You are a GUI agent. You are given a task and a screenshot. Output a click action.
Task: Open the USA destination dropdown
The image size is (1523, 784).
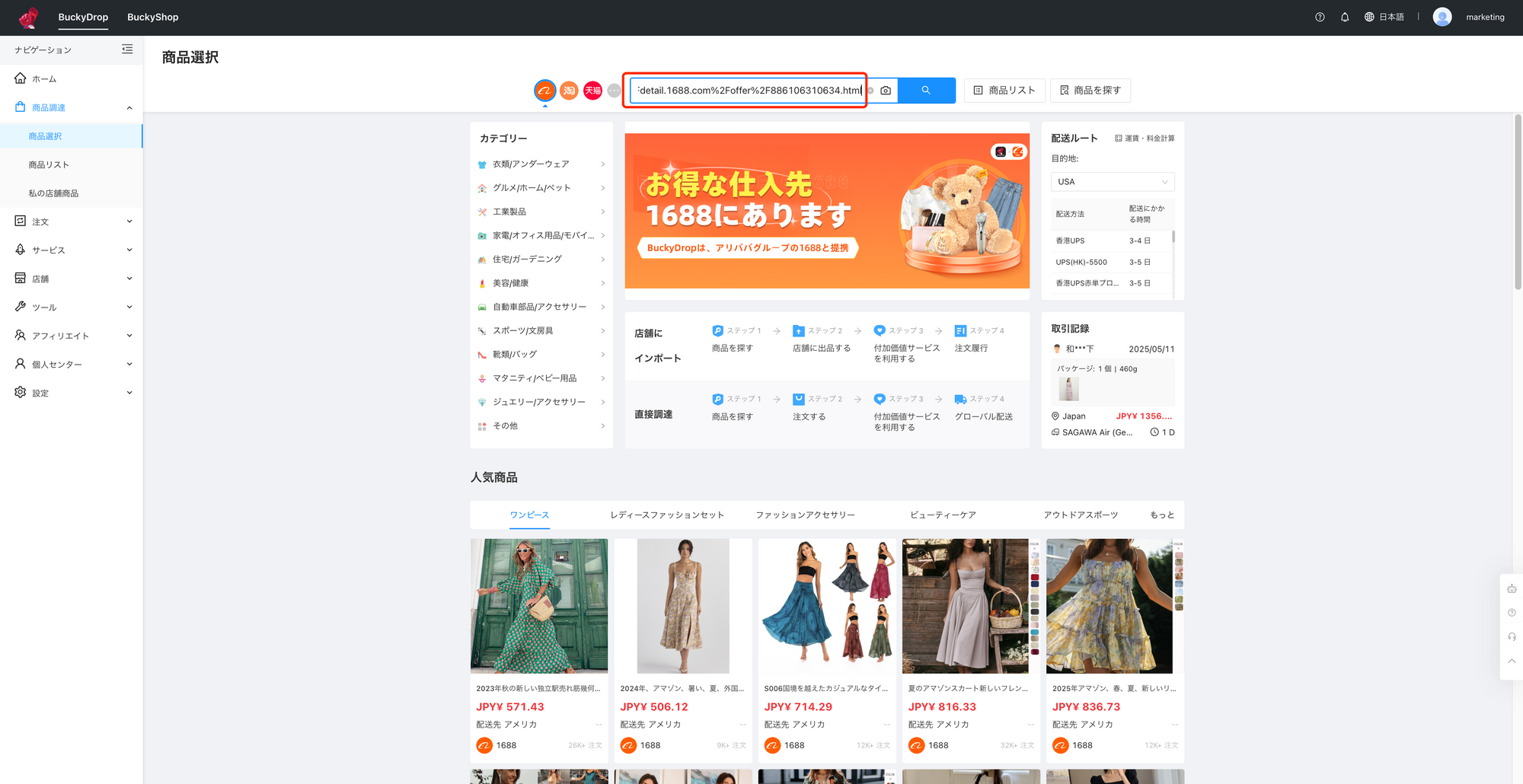click(1113, 182)
